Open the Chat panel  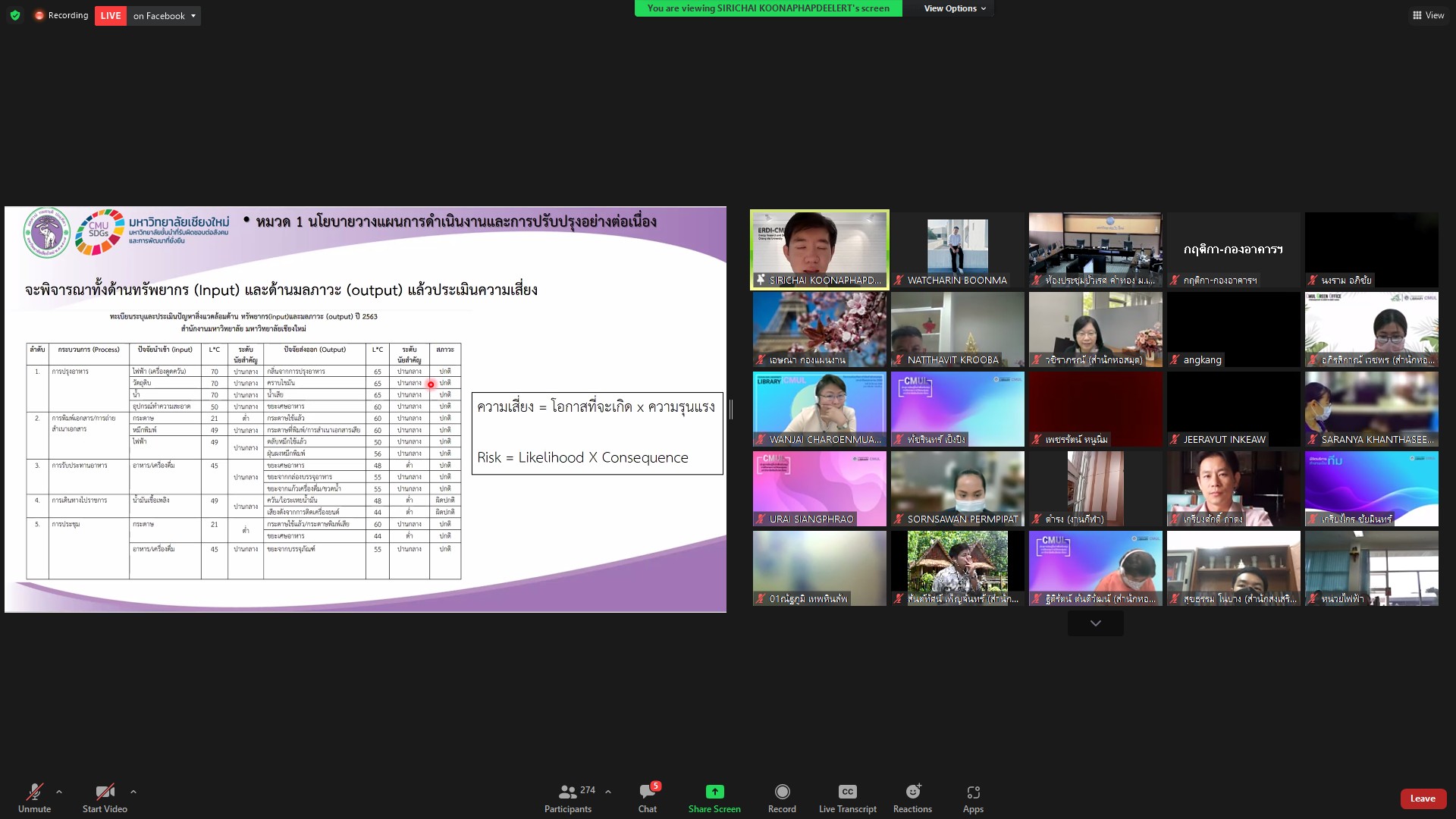[647, 792]
